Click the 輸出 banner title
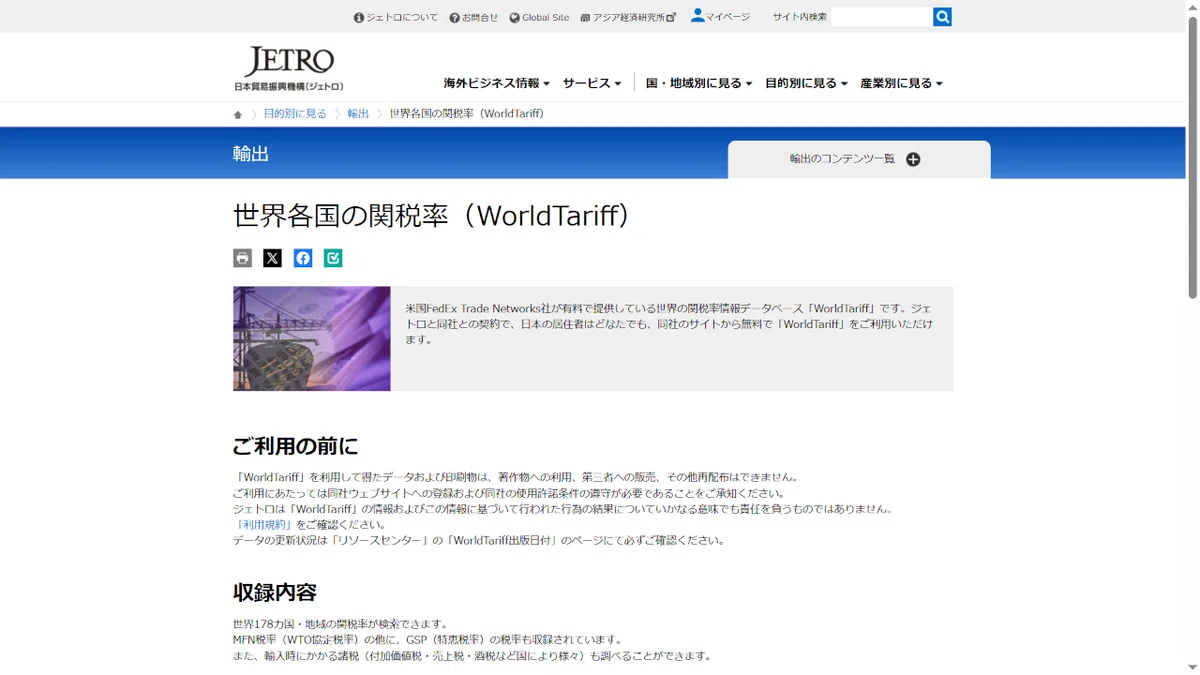1200x675 pixels. [x=251, y=154]
